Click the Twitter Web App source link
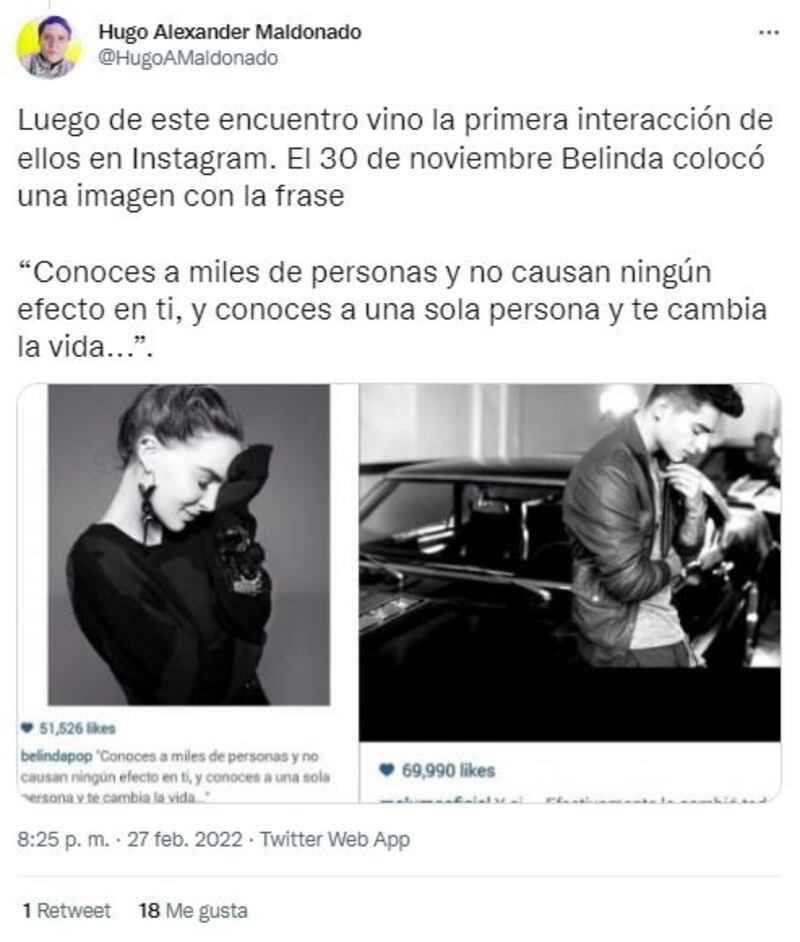 (x=334, y=839)
